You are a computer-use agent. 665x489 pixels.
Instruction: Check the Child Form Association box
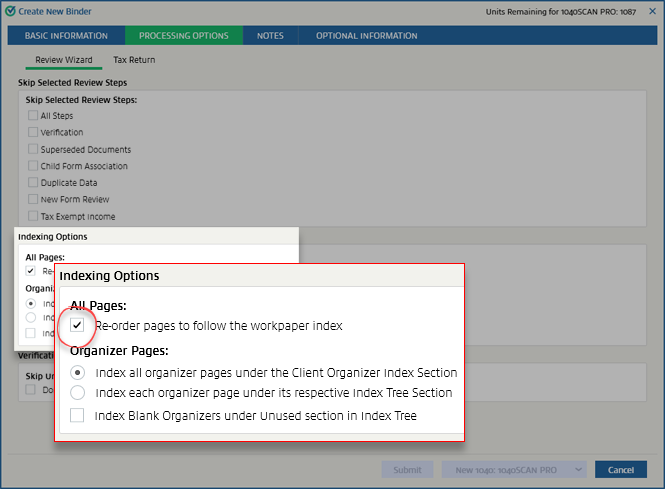pyautogui.click(x=33, y=166)
